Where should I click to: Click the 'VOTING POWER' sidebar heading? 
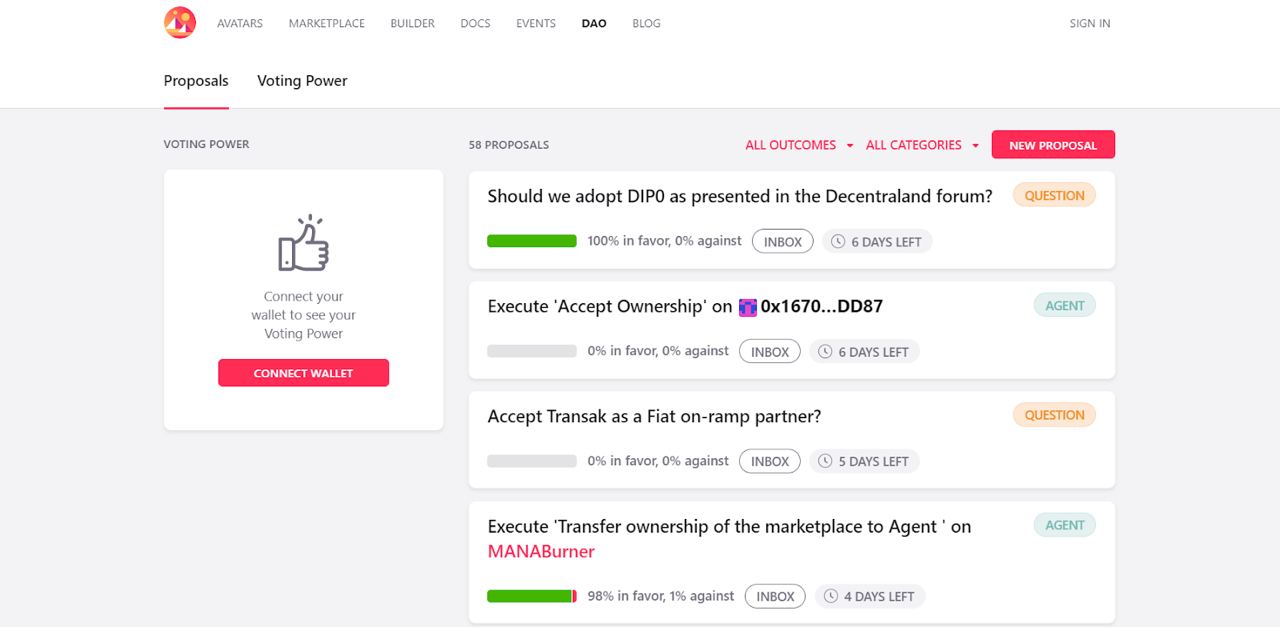tap(207, 144)
